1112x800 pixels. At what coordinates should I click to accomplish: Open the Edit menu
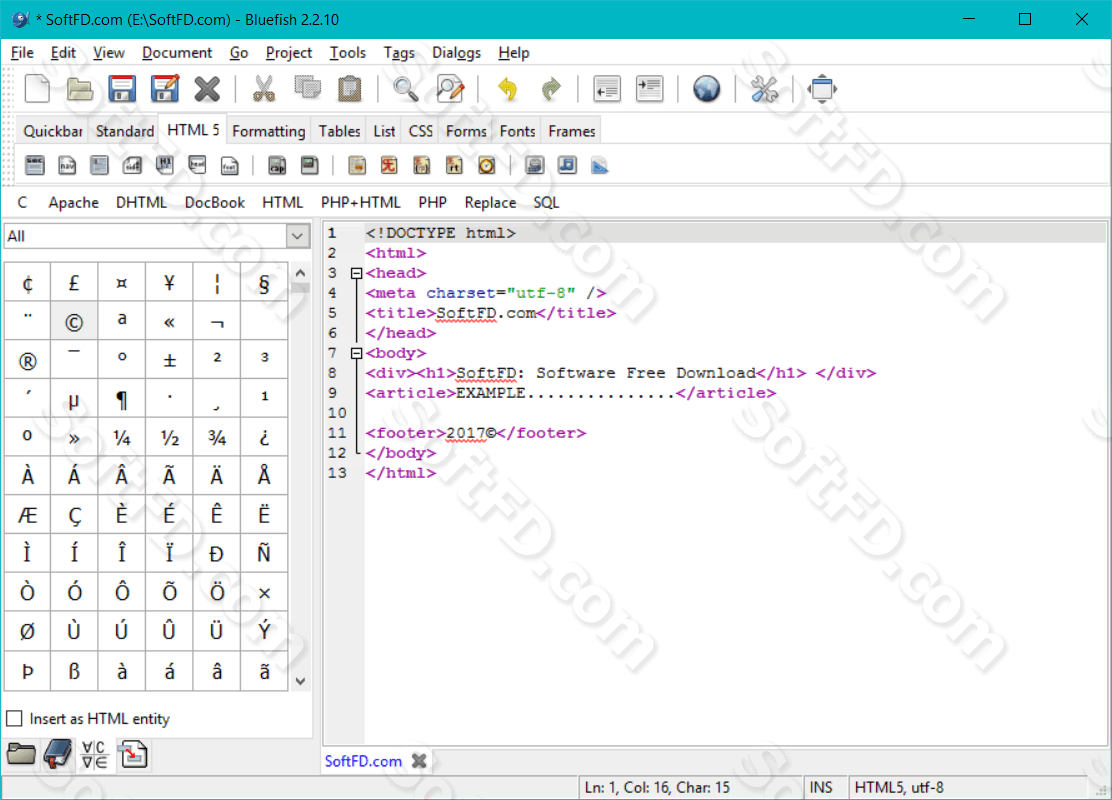click(63, 52)
